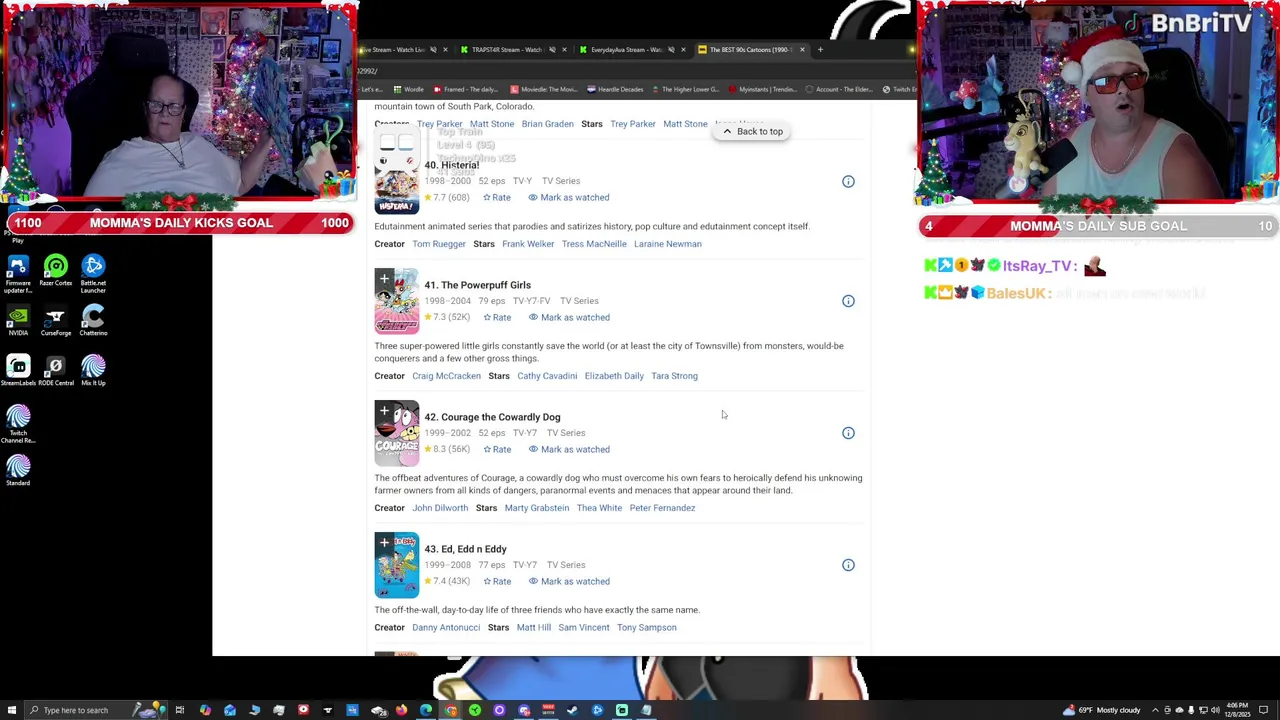Open the Standard desktop shortcut

click(18, 471)
